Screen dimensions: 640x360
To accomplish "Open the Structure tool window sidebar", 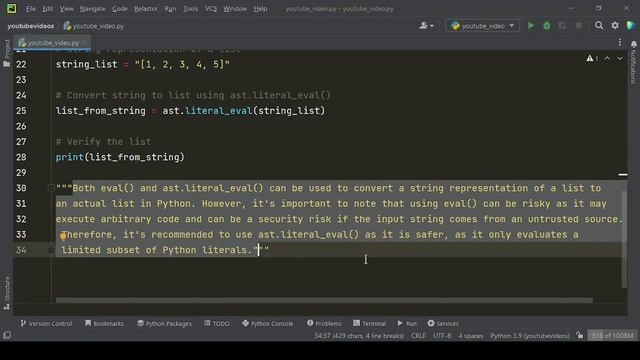I will tap(7, 293).
